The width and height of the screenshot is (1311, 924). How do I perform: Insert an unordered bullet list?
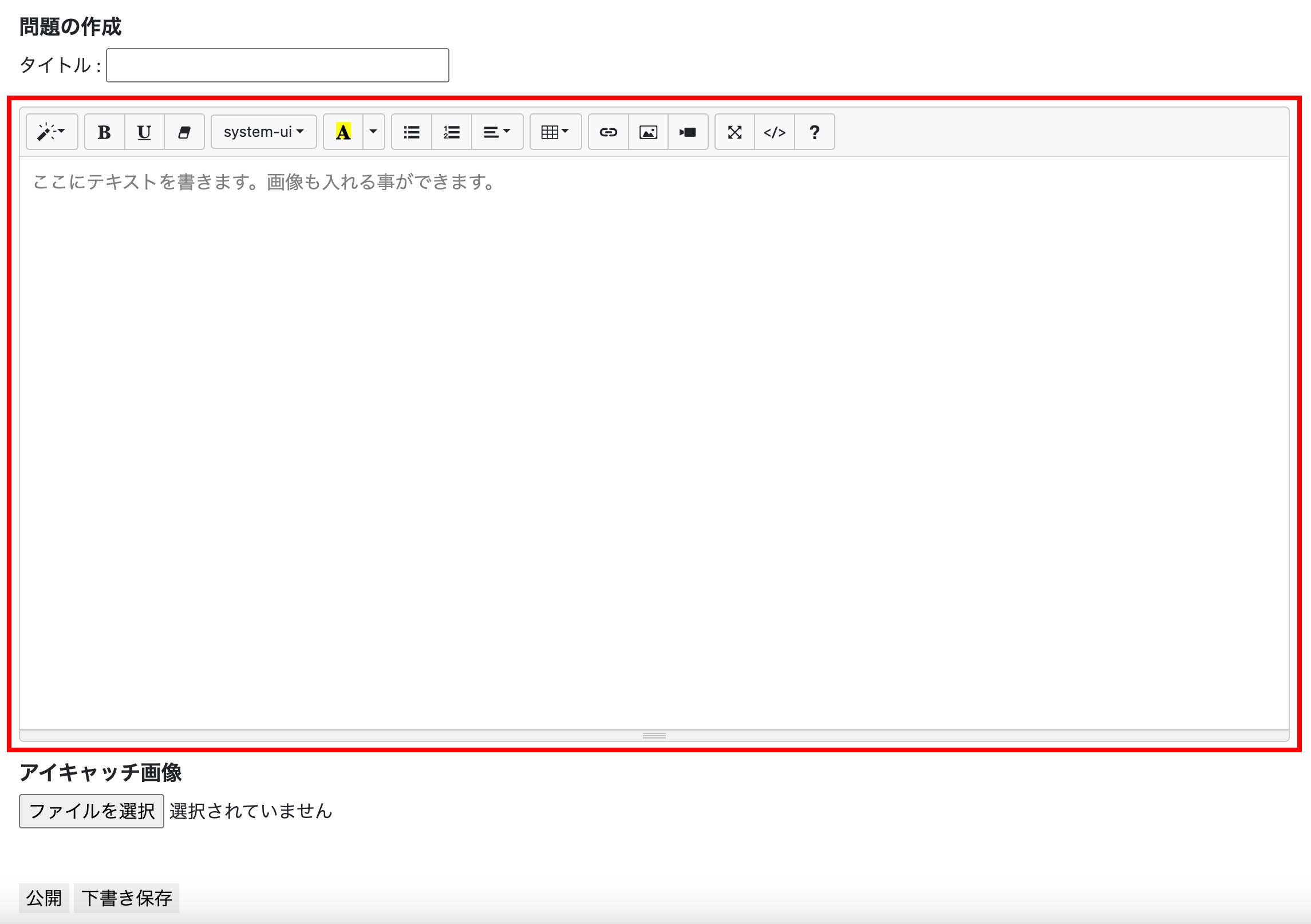(411, 132)
